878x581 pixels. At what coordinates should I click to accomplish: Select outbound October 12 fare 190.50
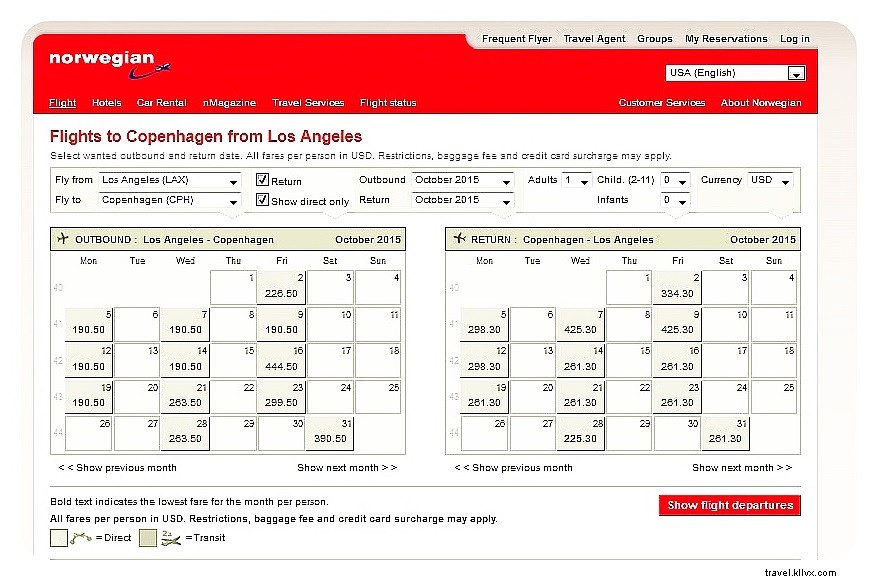88,360
